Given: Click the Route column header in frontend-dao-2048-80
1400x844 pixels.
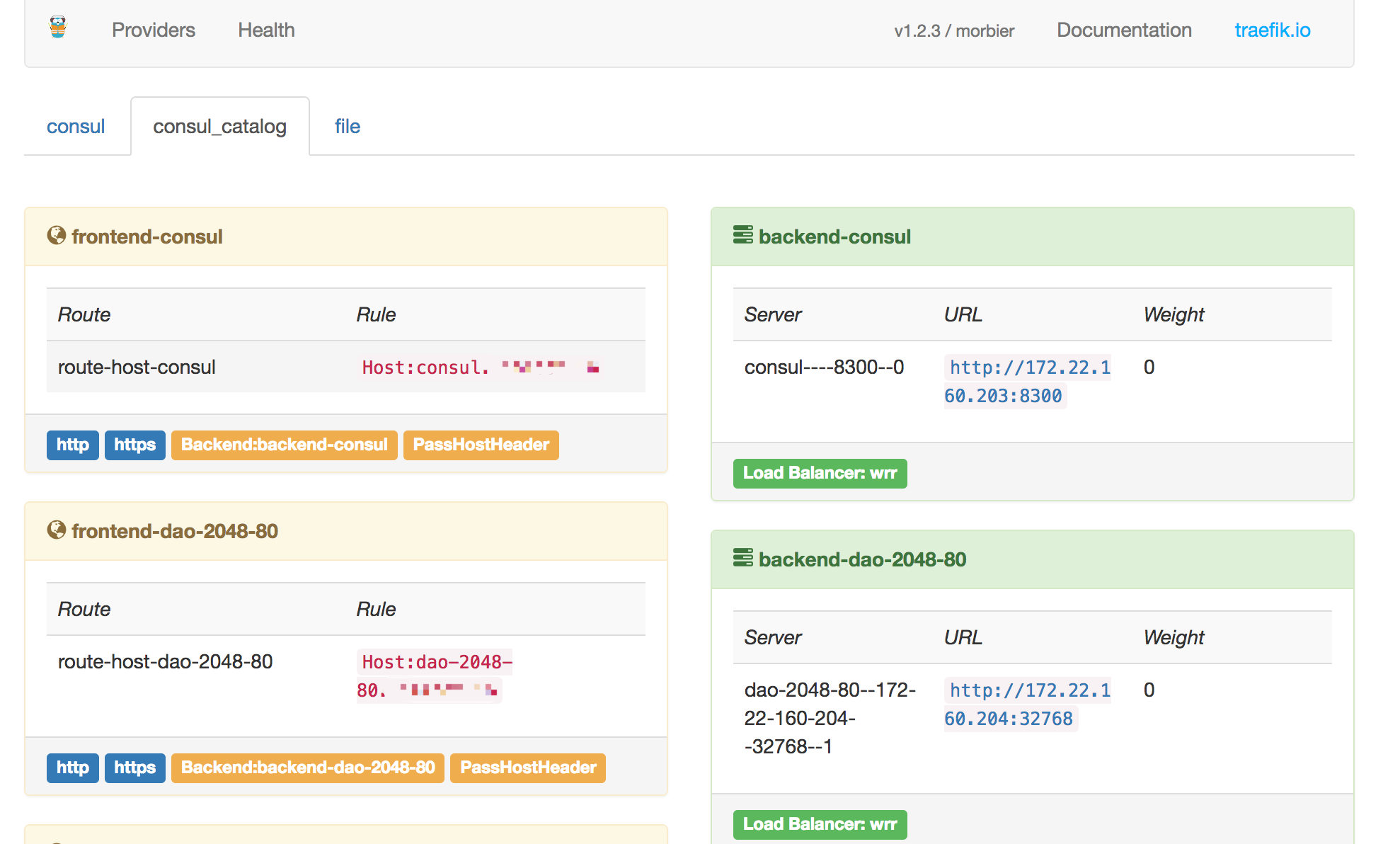Looking at the screenshot, I should pyautogui.click(x=84, y=609).
